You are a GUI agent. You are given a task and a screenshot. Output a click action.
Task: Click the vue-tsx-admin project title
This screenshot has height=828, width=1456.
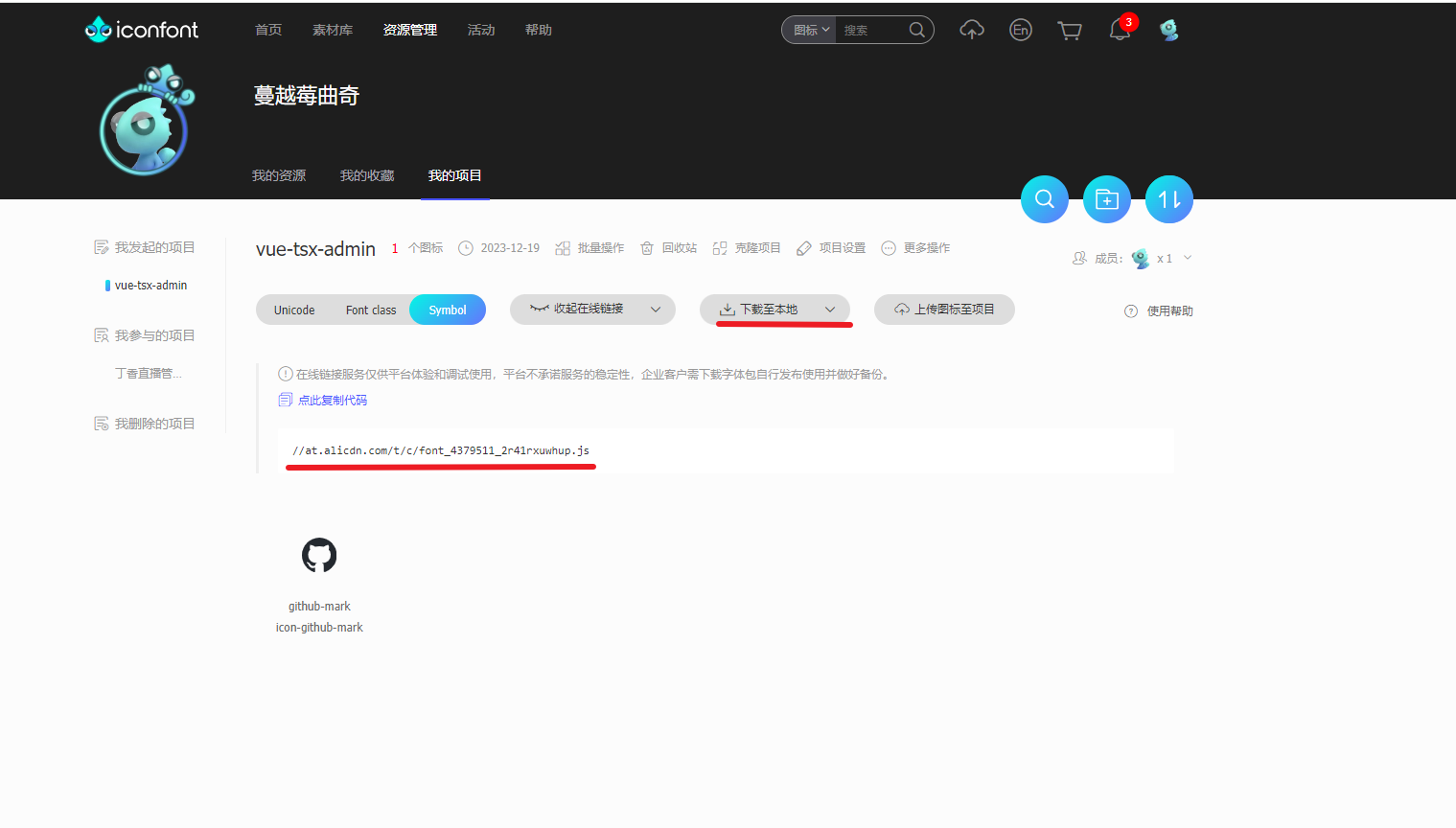coord(315,249)
